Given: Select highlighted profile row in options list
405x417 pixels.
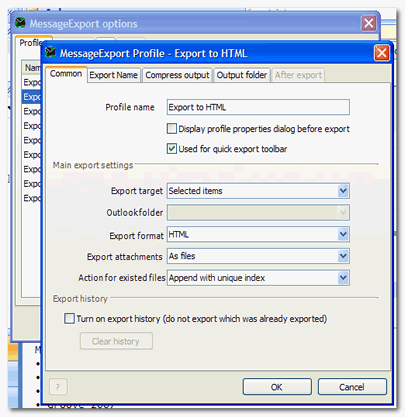Looking at the screenshot, I should pos(32,97).
